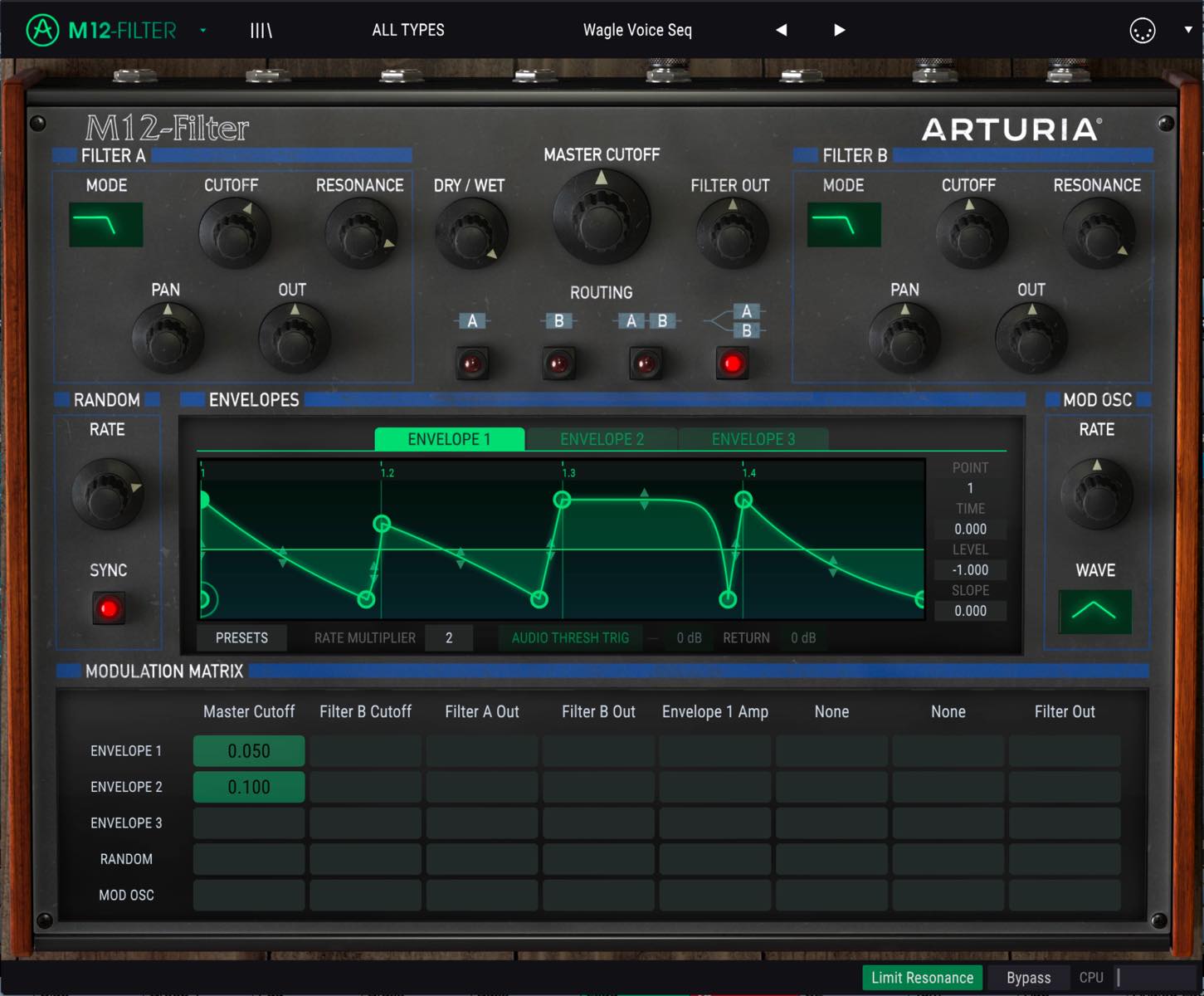Open the preset browser library icon
The width and height of the screenshot is (1204, 996).
coord(261,31)
